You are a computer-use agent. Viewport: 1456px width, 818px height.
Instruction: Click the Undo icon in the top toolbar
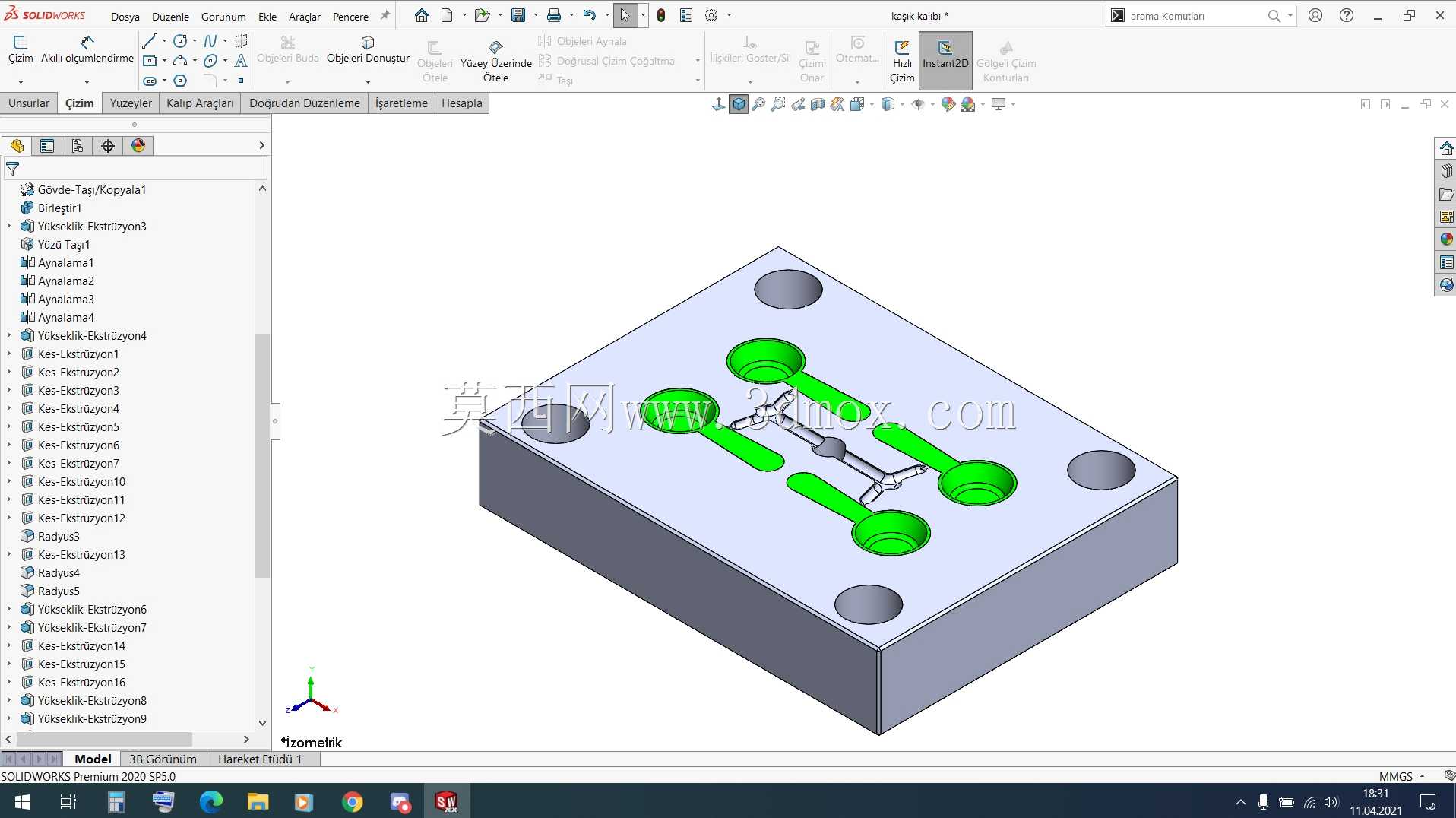pos(589,15)
